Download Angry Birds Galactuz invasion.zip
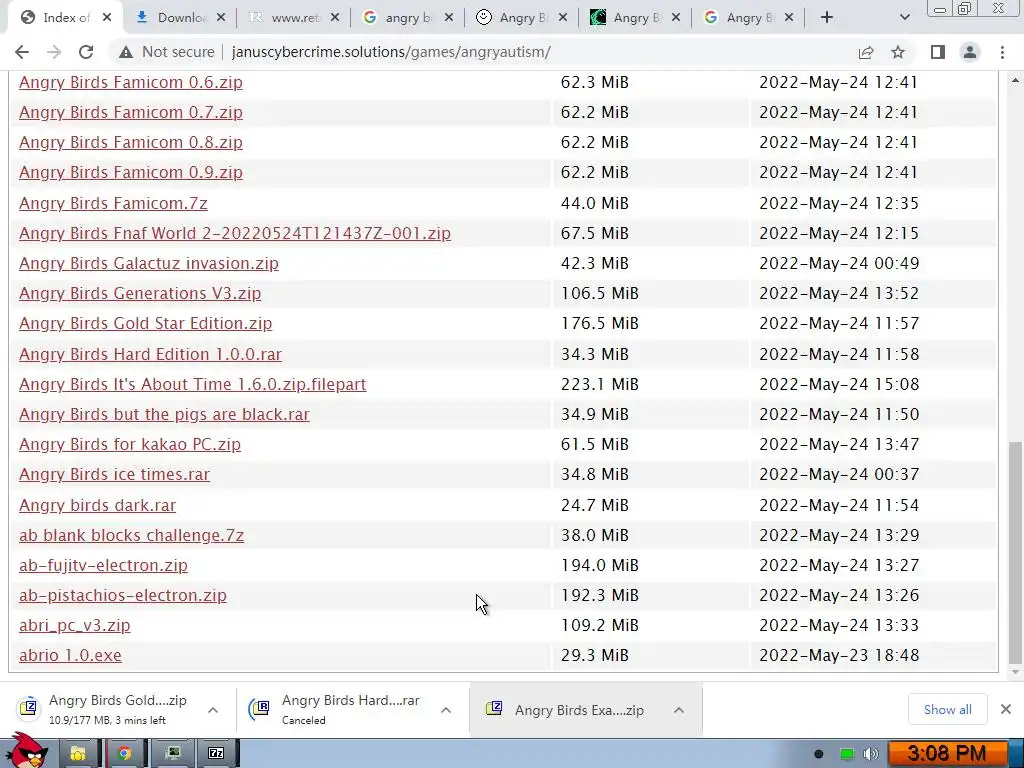 coord(149,263)
